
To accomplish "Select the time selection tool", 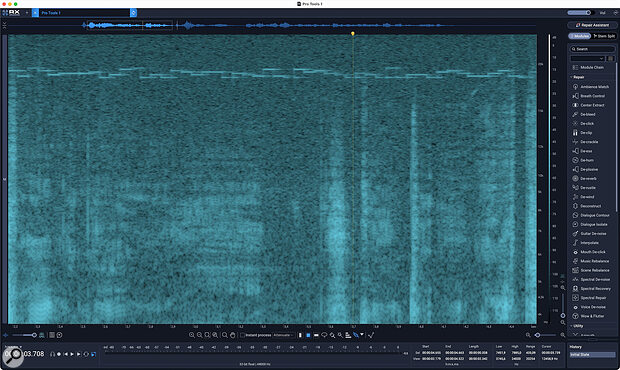I will [300, 335].
